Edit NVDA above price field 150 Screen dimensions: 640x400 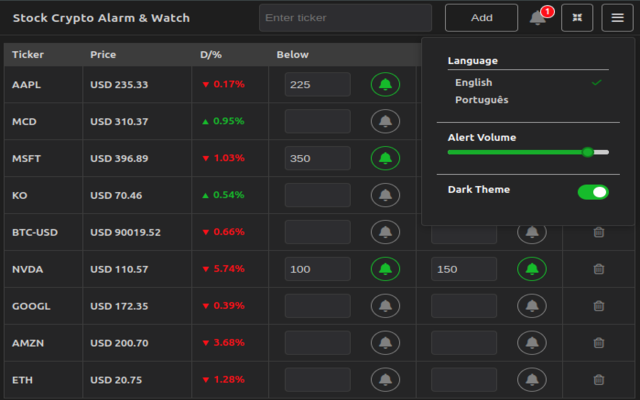point(464,269)
